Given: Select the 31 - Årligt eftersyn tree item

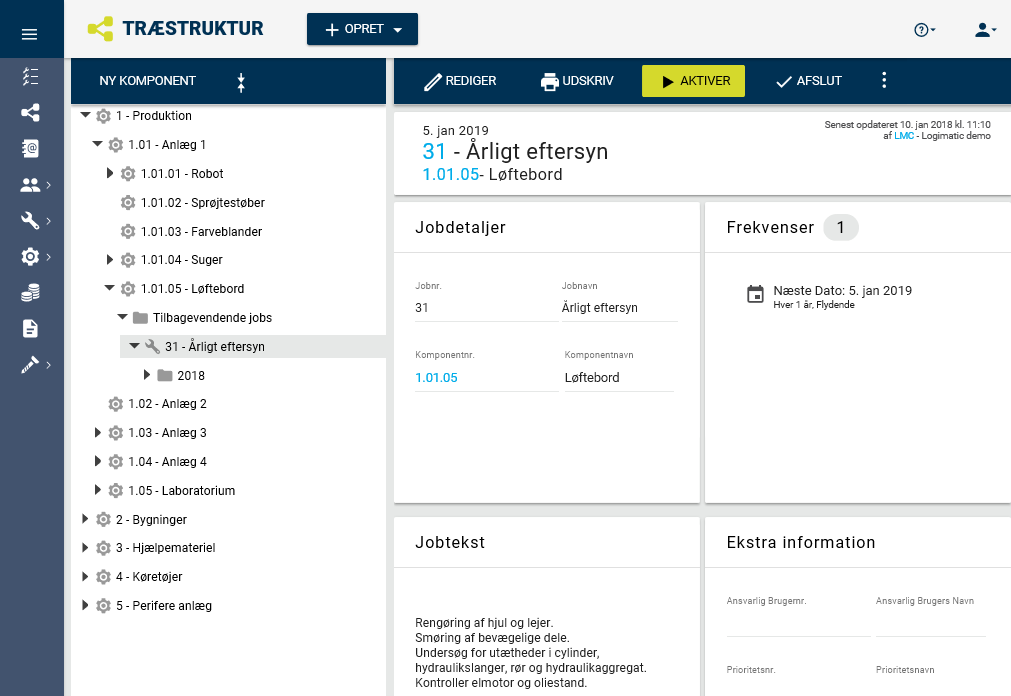Looking at the screenshot, I should pos(214,346).
